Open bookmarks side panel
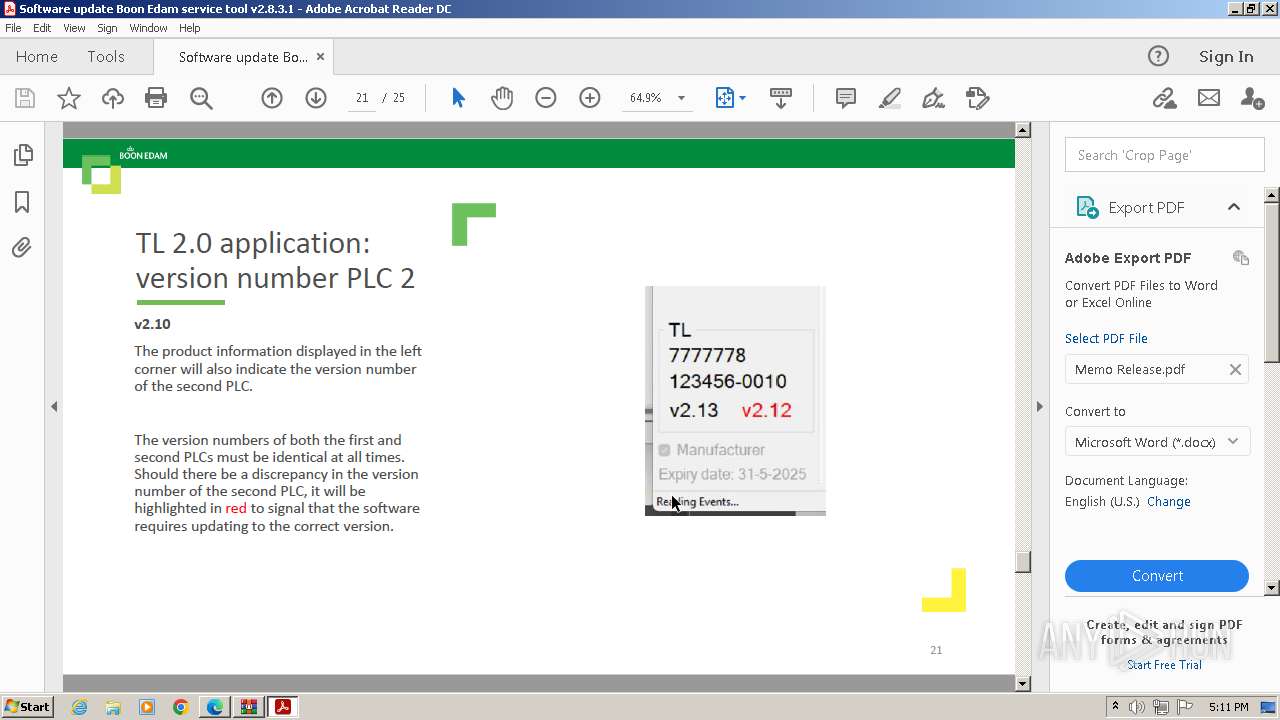 (x=22, y=202)
